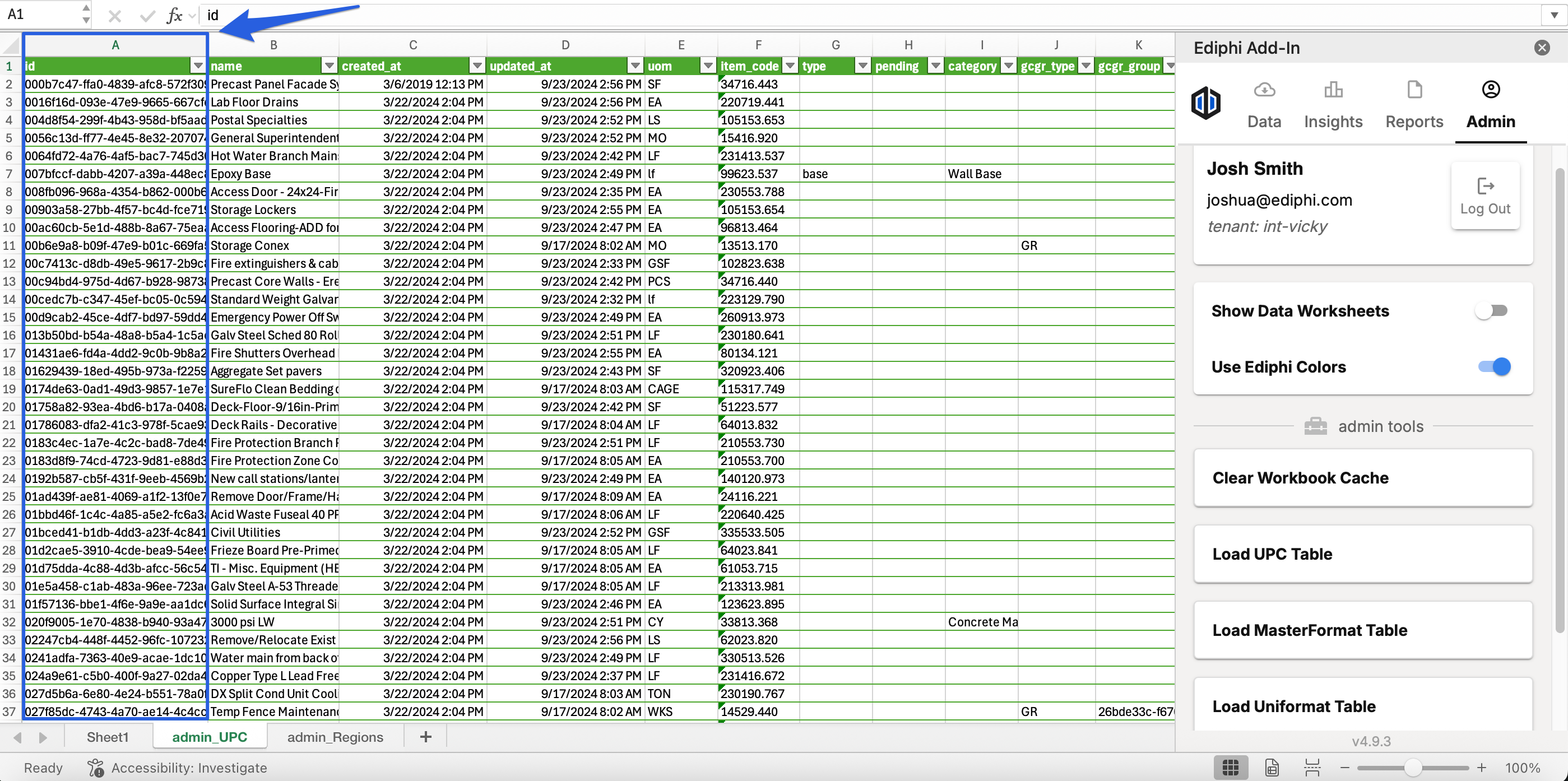
Task: Switch to Page Layout view icon
Action: click(x=1272, y=768)
